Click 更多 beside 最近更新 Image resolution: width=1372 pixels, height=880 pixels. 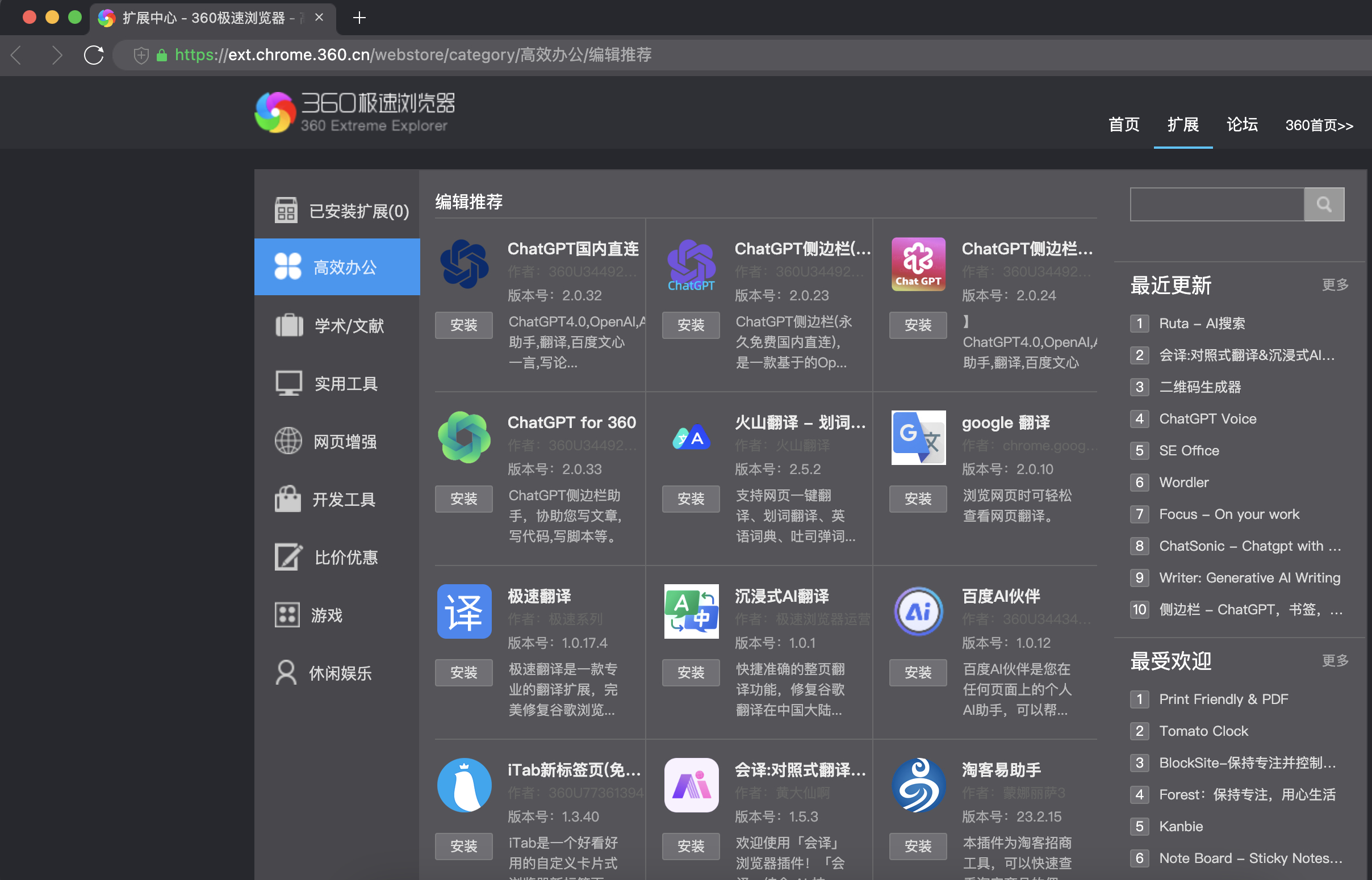(1336, 285)
